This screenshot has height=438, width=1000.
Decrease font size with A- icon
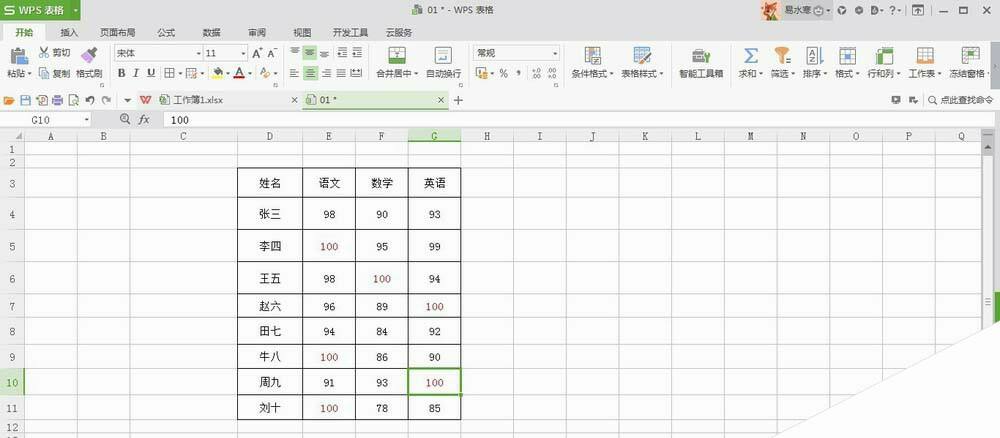pos(272,54)
